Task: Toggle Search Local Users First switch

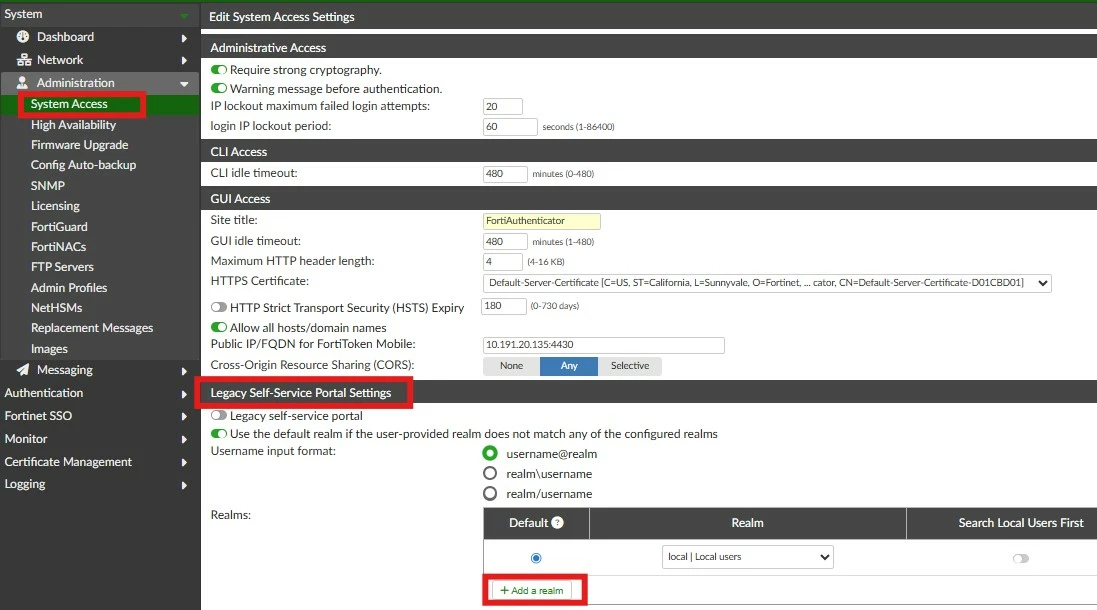Action: click(1021, 558)
